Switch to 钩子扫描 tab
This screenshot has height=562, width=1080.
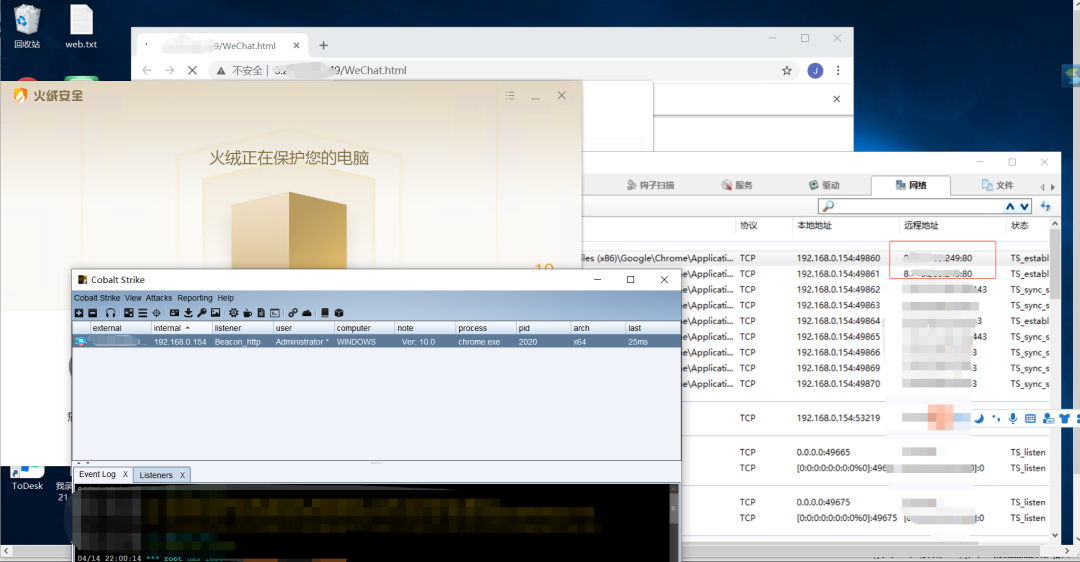[x=650, y=185]
